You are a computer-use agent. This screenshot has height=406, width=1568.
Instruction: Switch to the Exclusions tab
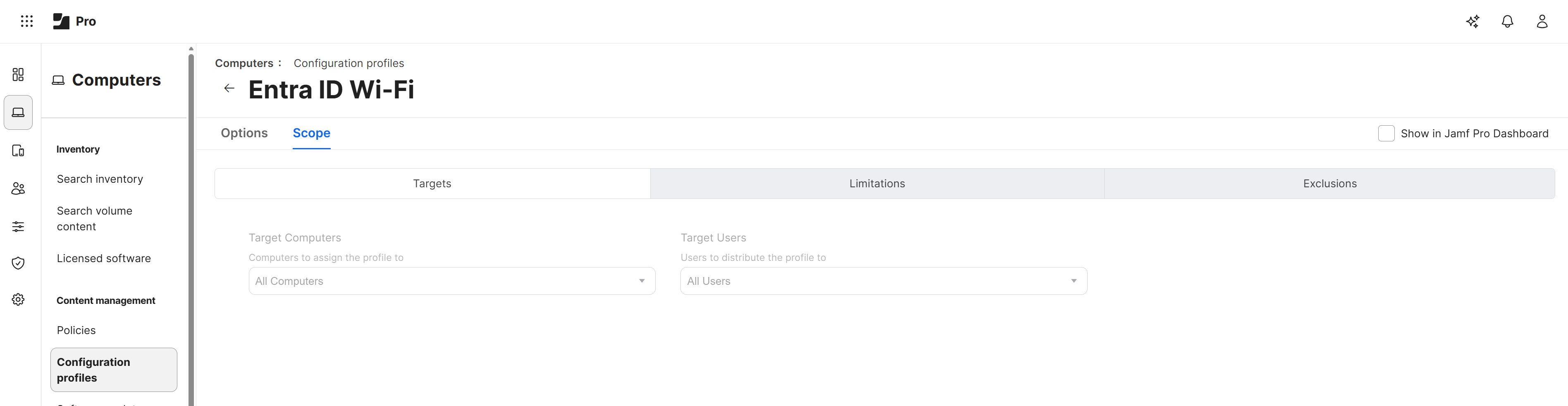pyautogui.click(x=1329, y=184)
